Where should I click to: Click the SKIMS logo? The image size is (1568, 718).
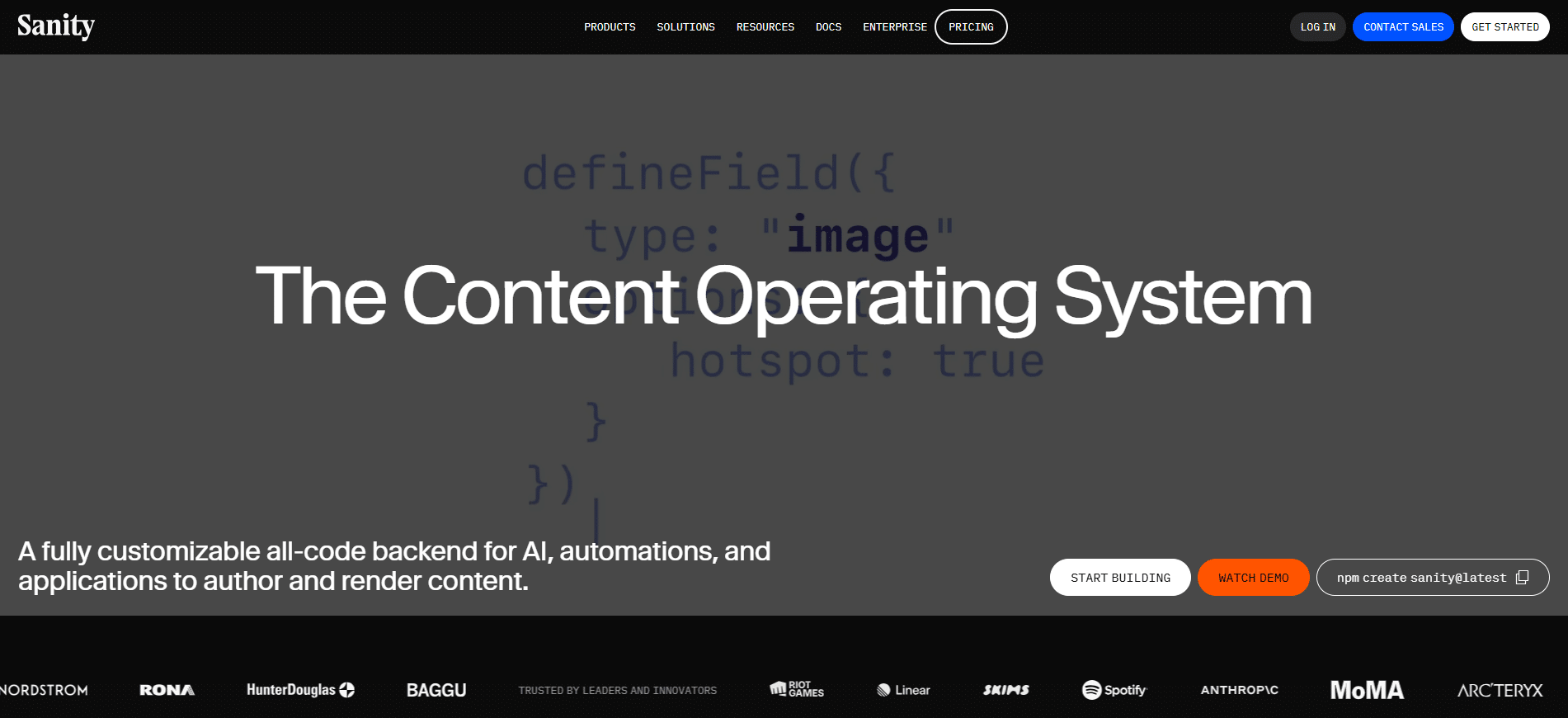pos(1005,690)
